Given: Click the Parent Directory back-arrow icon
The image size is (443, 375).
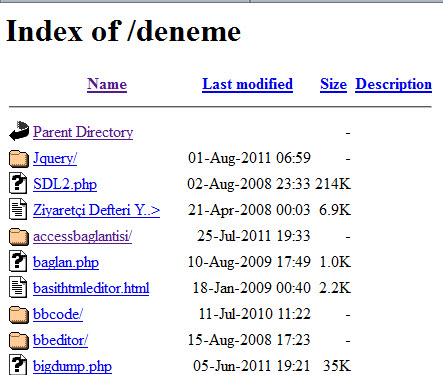Looking at the screenshot, I should pyautogui.click(x=19, y=131).
